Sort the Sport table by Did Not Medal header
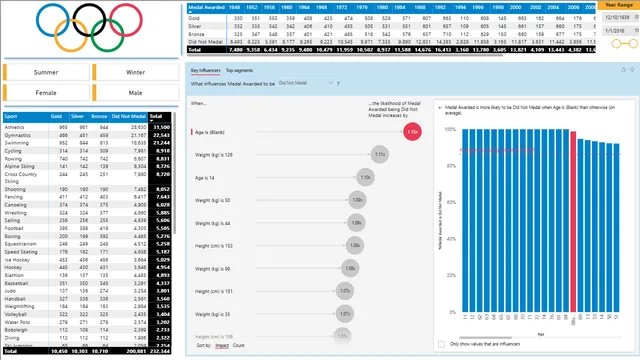 click(129, 117)
